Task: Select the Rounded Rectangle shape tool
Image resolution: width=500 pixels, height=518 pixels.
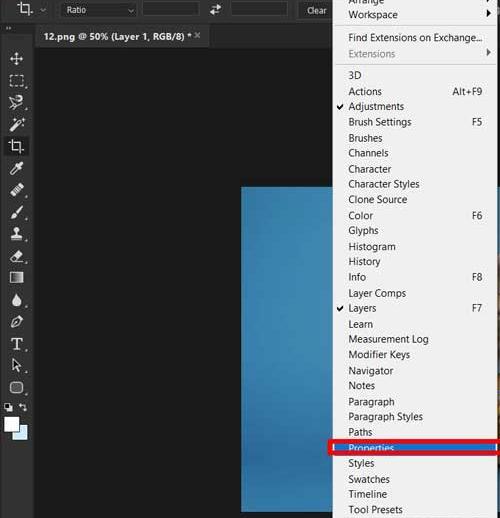Action: click(16, 387)
